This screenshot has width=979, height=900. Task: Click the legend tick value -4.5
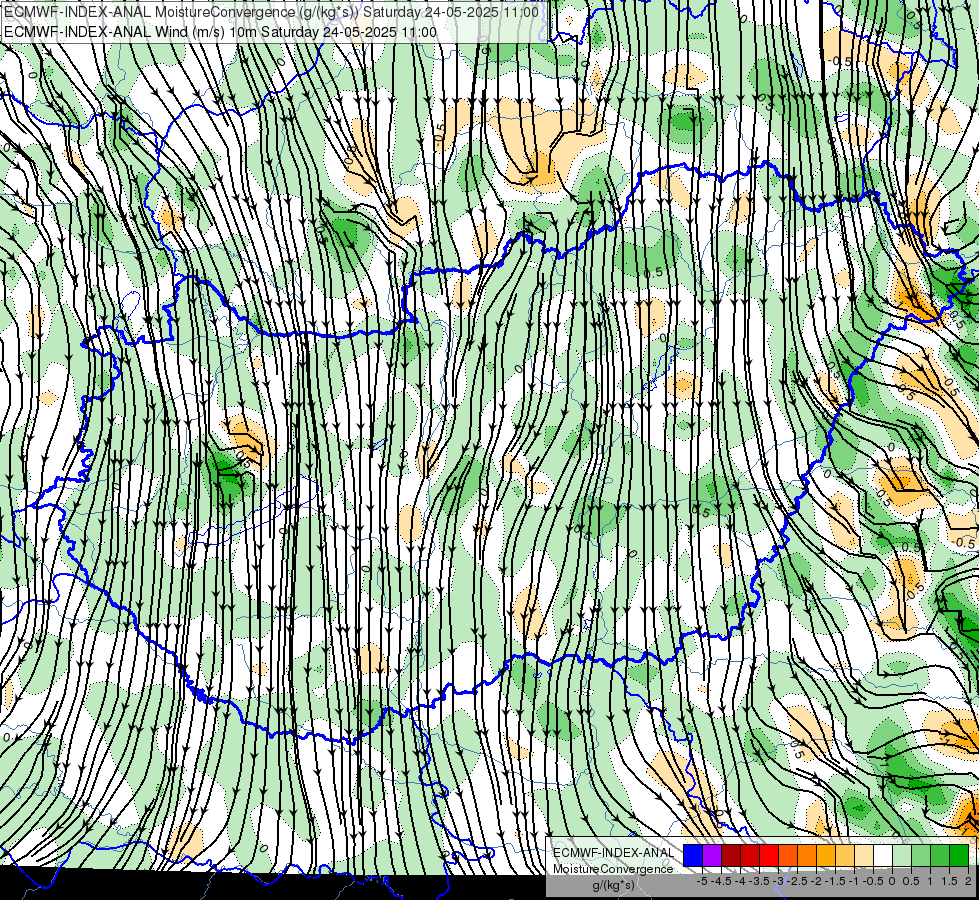[721, 881]
